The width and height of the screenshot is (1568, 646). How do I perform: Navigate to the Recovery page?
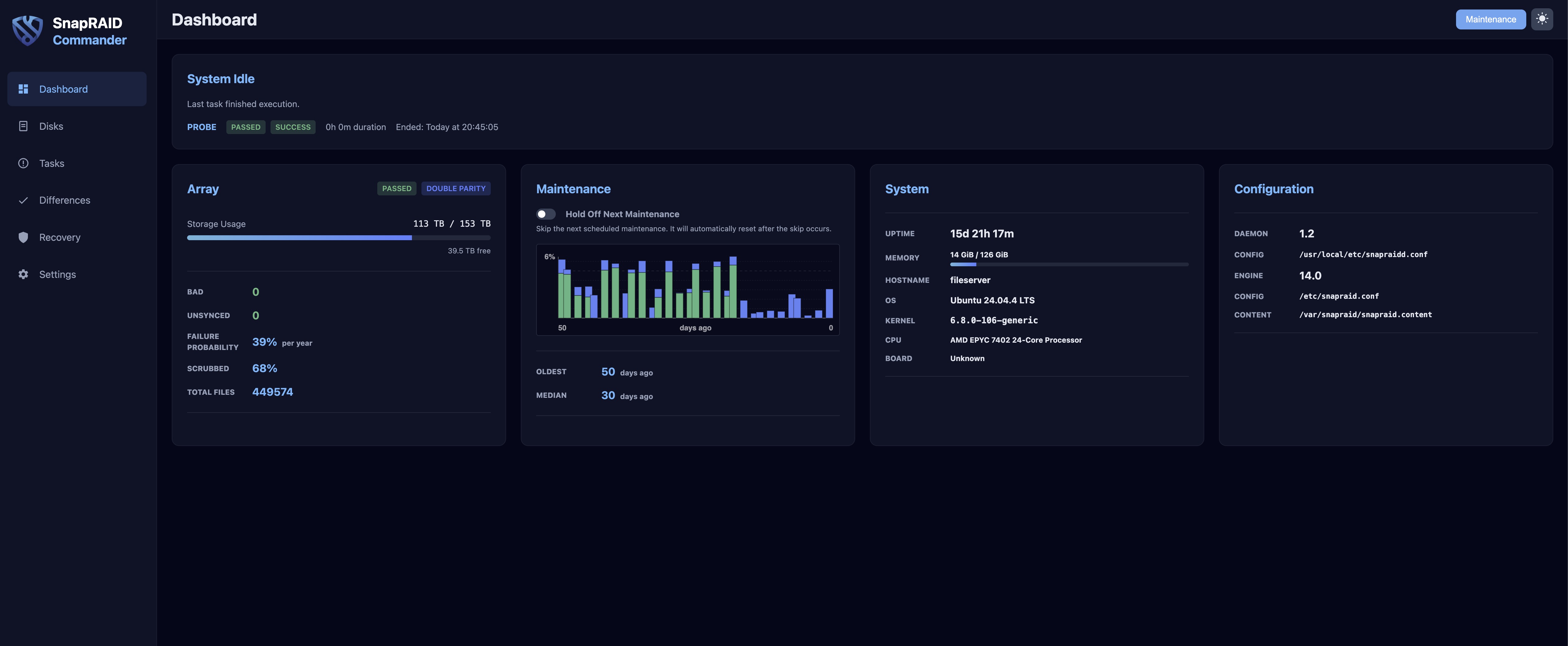(x=60, y=237)
